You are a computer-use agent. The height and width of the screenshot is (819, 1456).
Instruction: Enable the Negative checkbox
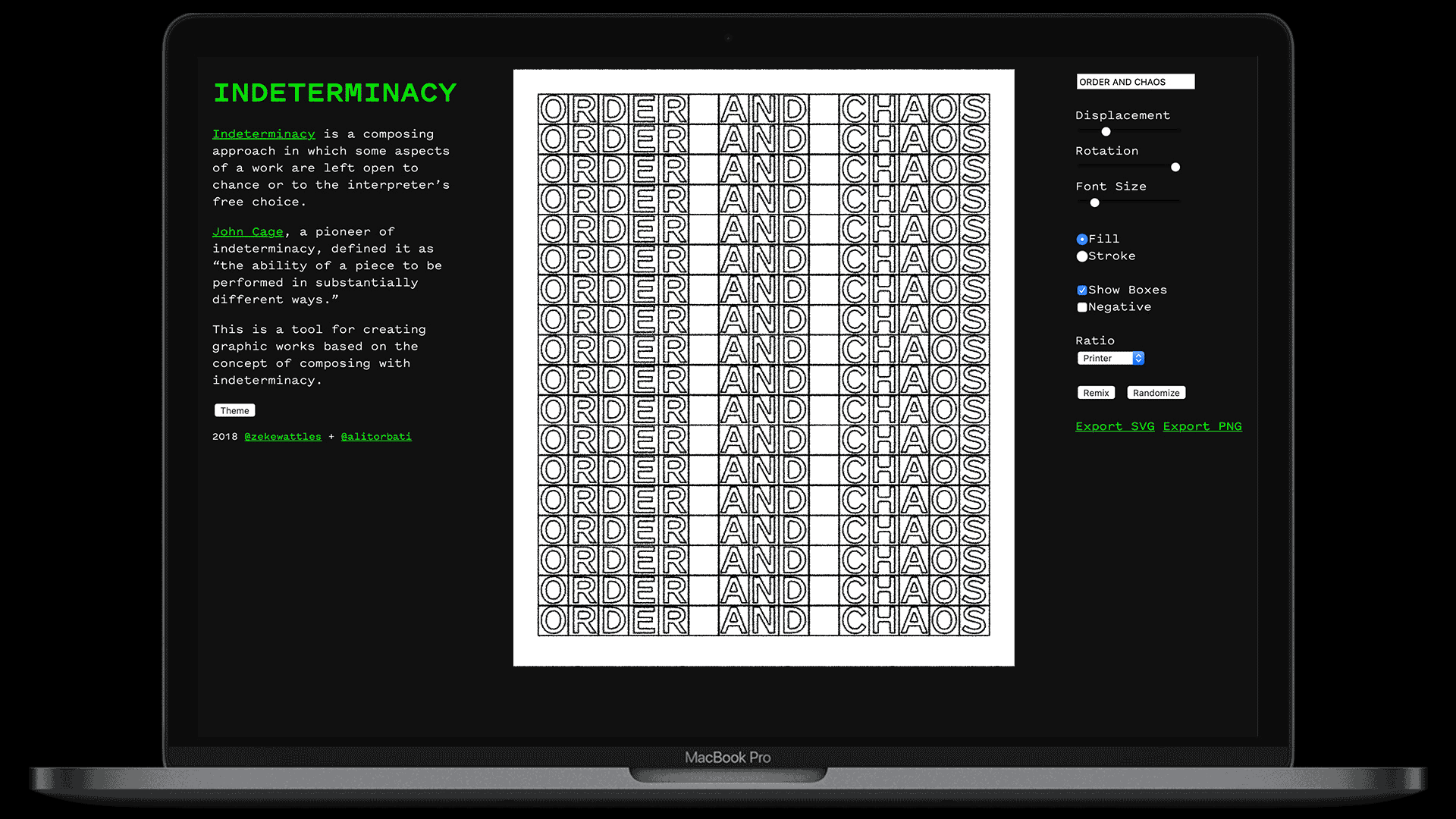[x=1082, y=307]
